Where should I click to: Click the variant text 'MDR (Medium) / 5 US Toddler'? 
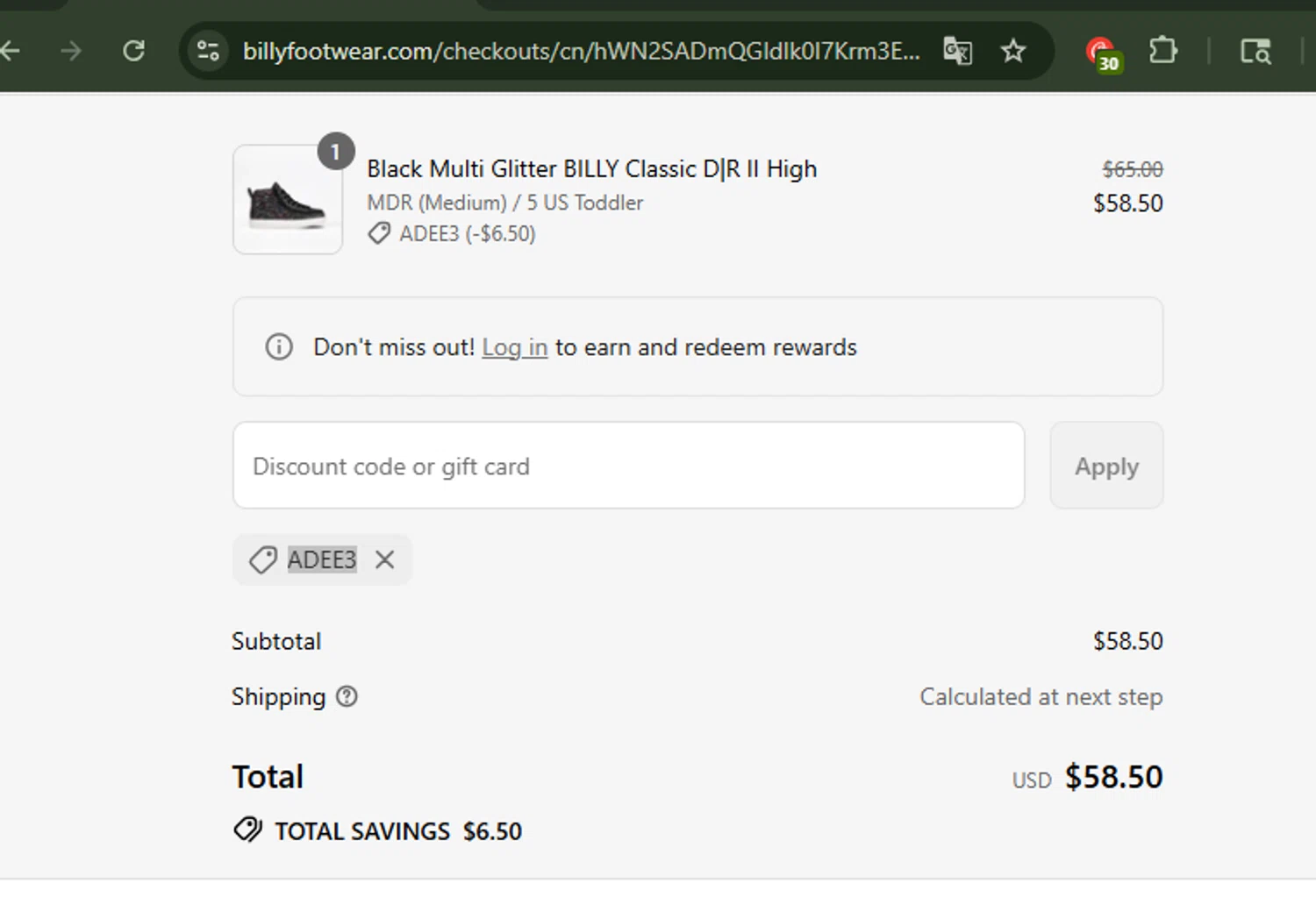pos(505,203)
